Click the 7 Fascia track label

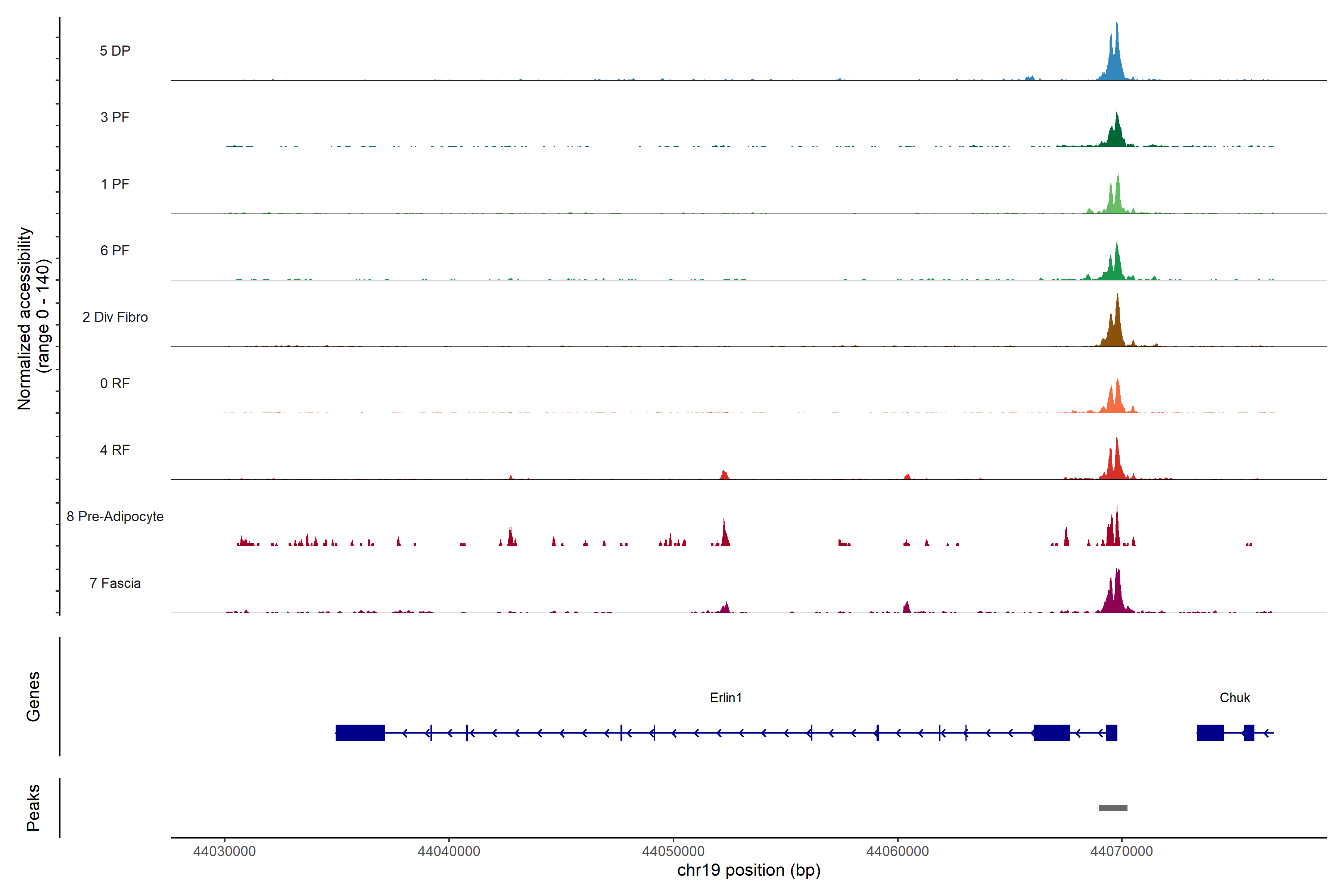click(x=115, y=583)
